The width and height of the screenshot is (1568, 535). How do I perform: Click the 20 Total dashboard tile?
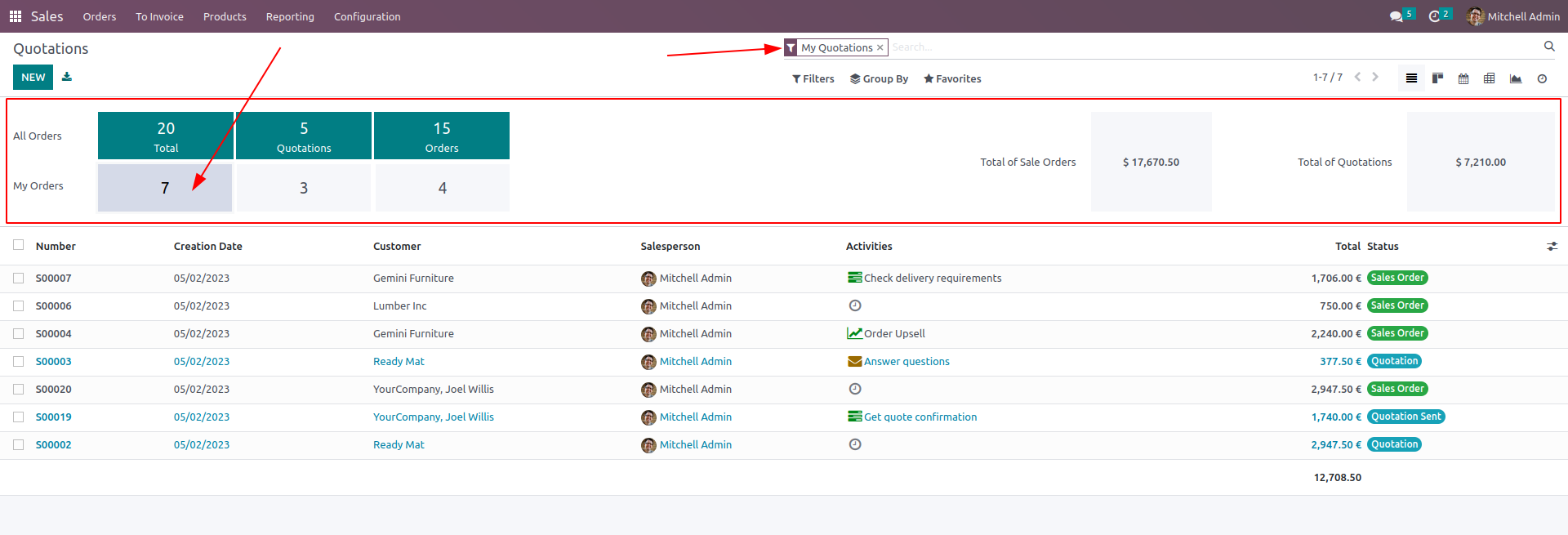(166, 136)
